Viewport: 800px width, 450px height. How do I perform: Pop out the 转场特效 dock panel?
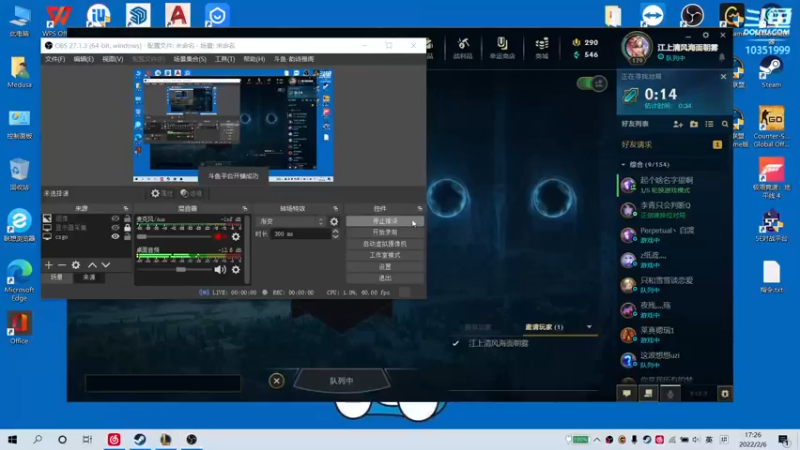[335, 209]
